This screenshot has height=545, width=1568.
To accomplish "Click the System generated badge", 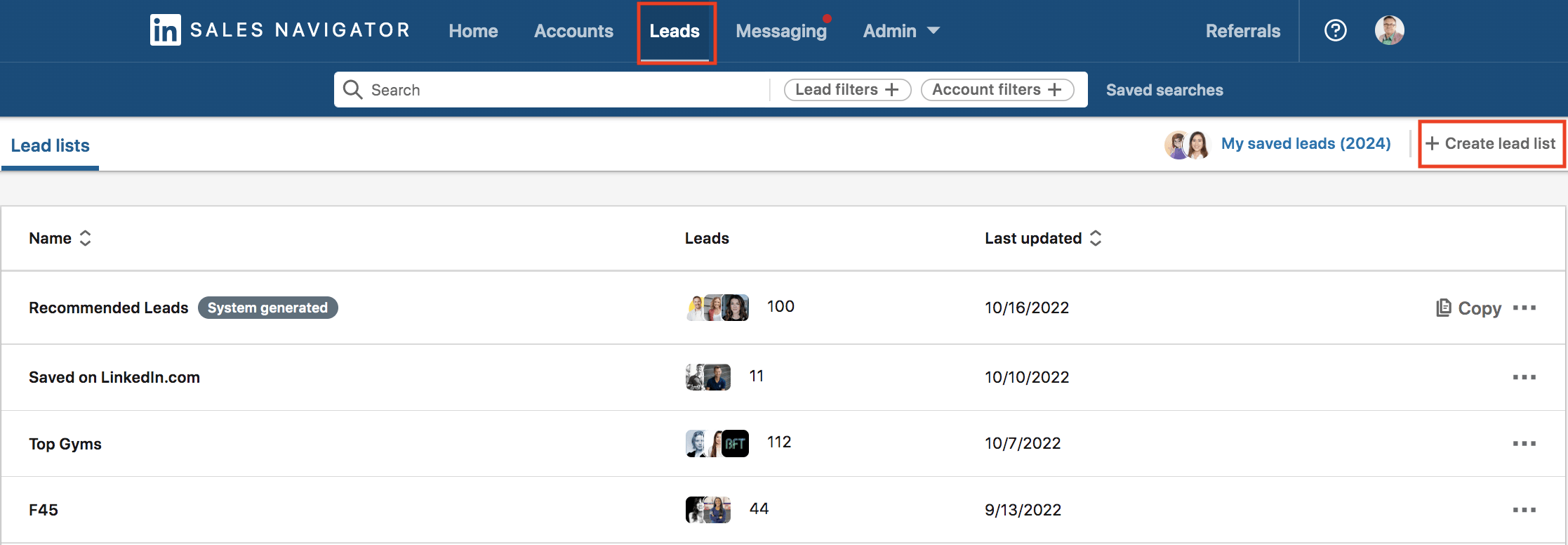I will [267, 308].
